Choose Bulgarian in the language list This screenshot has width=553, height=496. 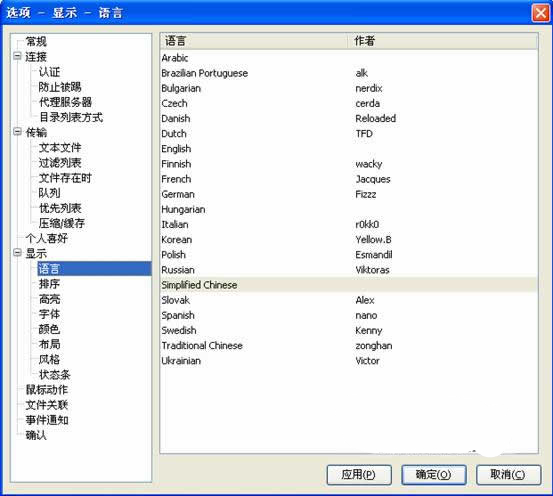(x=181, y=88)
